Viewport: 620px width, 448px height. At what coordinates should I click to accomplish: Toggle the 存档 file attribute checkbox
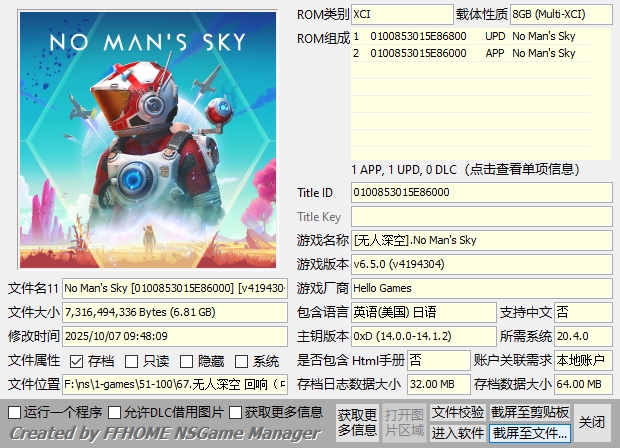pyautogui.click(x=76, y=361)
